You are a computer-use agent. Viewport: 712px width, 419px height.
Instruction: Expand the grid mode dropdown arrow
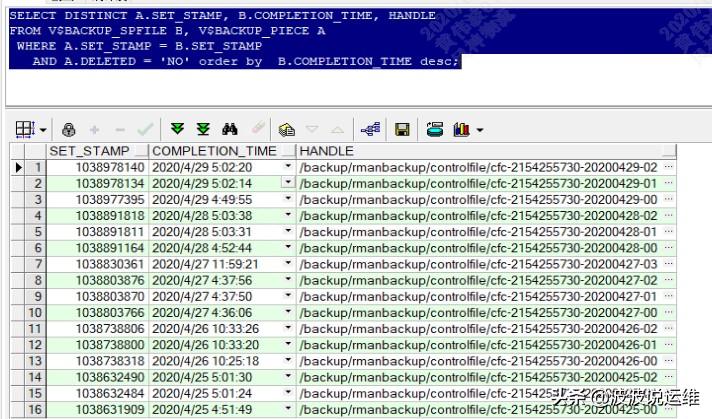pos(43,130)
